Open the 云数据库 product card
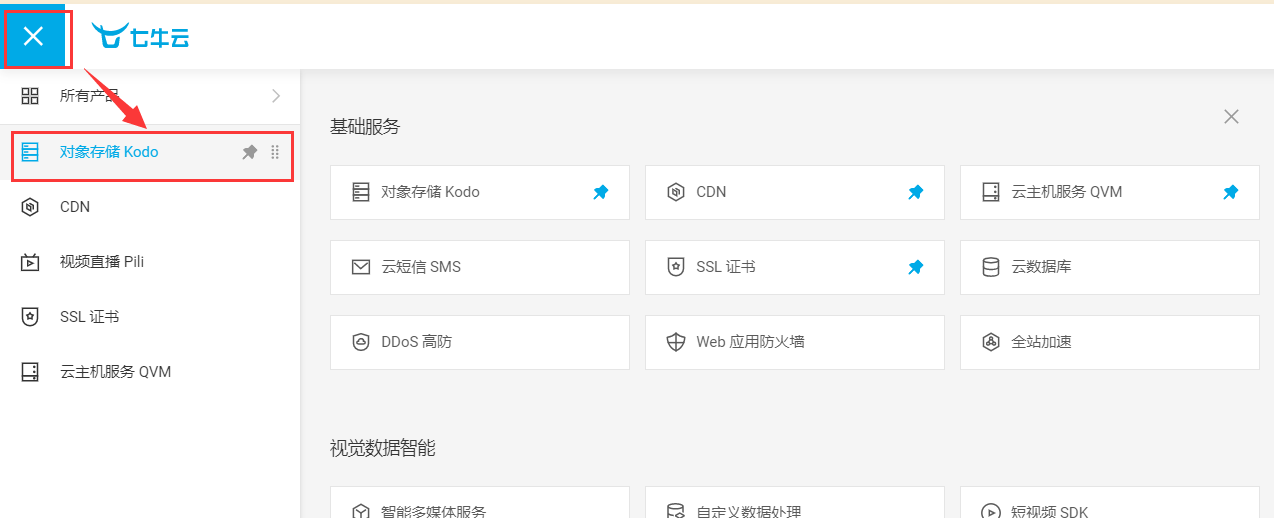This screenshot has width=1274, height=518. pos(1110,267)
